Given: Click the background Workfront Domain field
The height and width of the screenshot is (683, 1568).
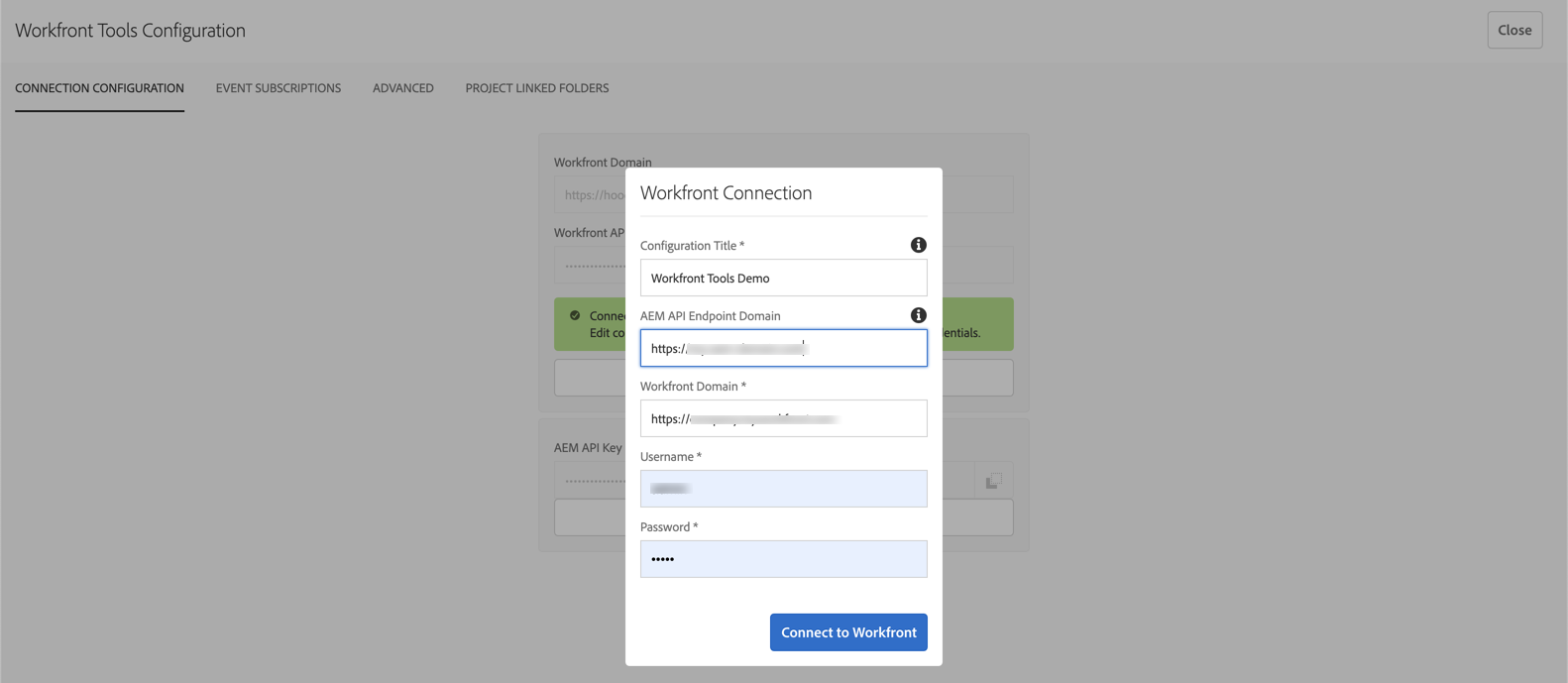Looking at the screenshot, I should tap(977, 194).
